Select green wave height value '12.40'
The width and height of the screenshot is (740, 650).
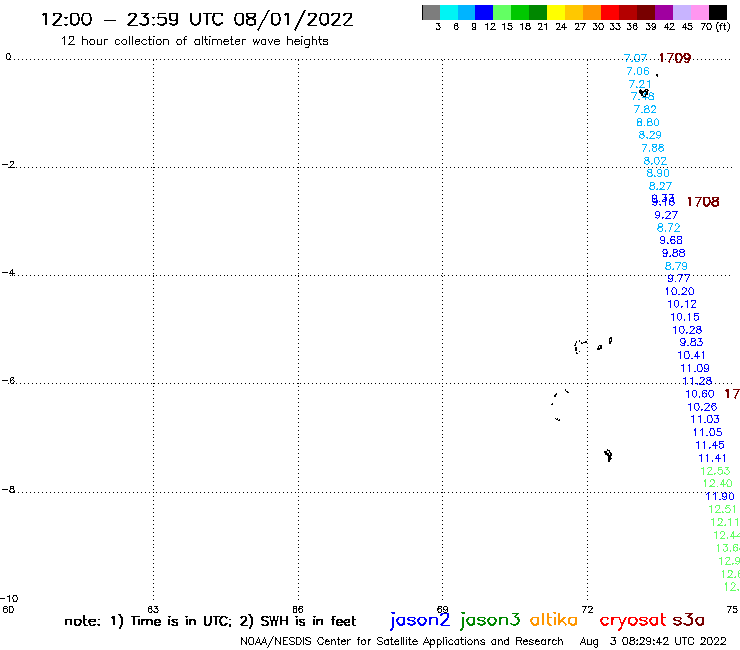718,483
